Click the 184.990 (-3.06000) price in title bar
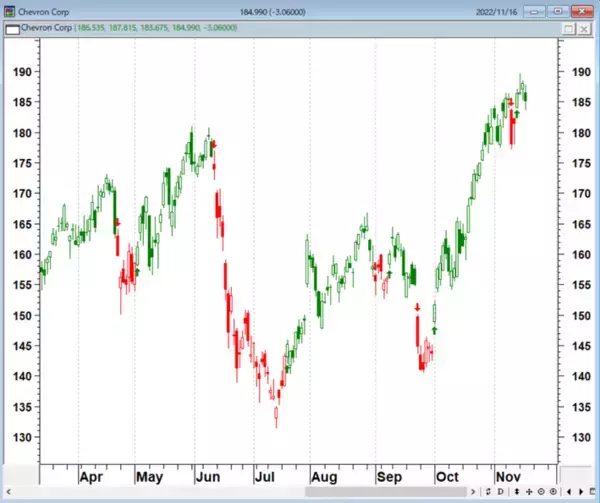This screenshot has height=503, width=600. pyautogui.click(x=272, y=12)
